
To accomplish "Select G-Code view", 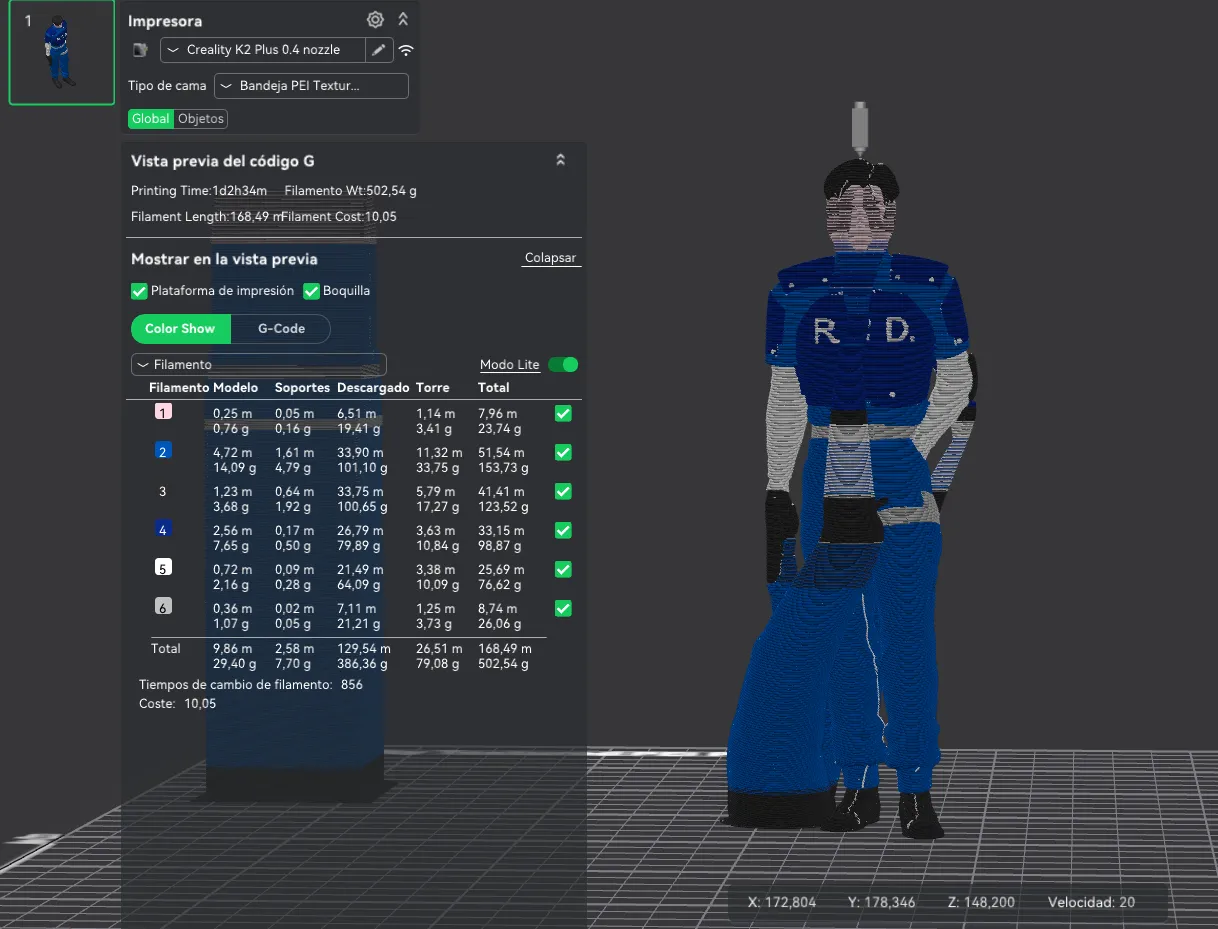I will 281,328.
